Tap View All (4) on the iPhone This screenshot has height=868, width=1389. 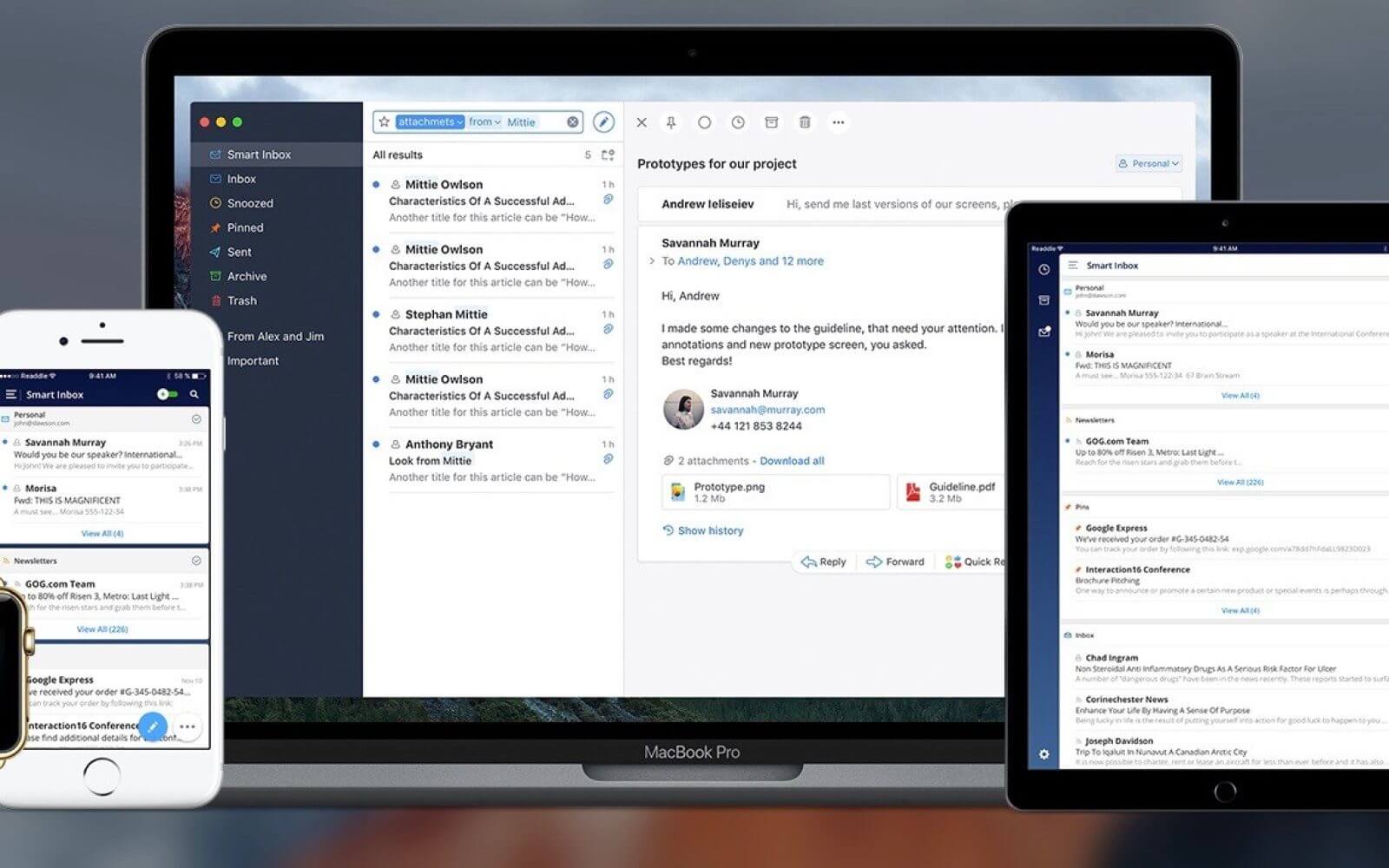click(x=102, y=534)
